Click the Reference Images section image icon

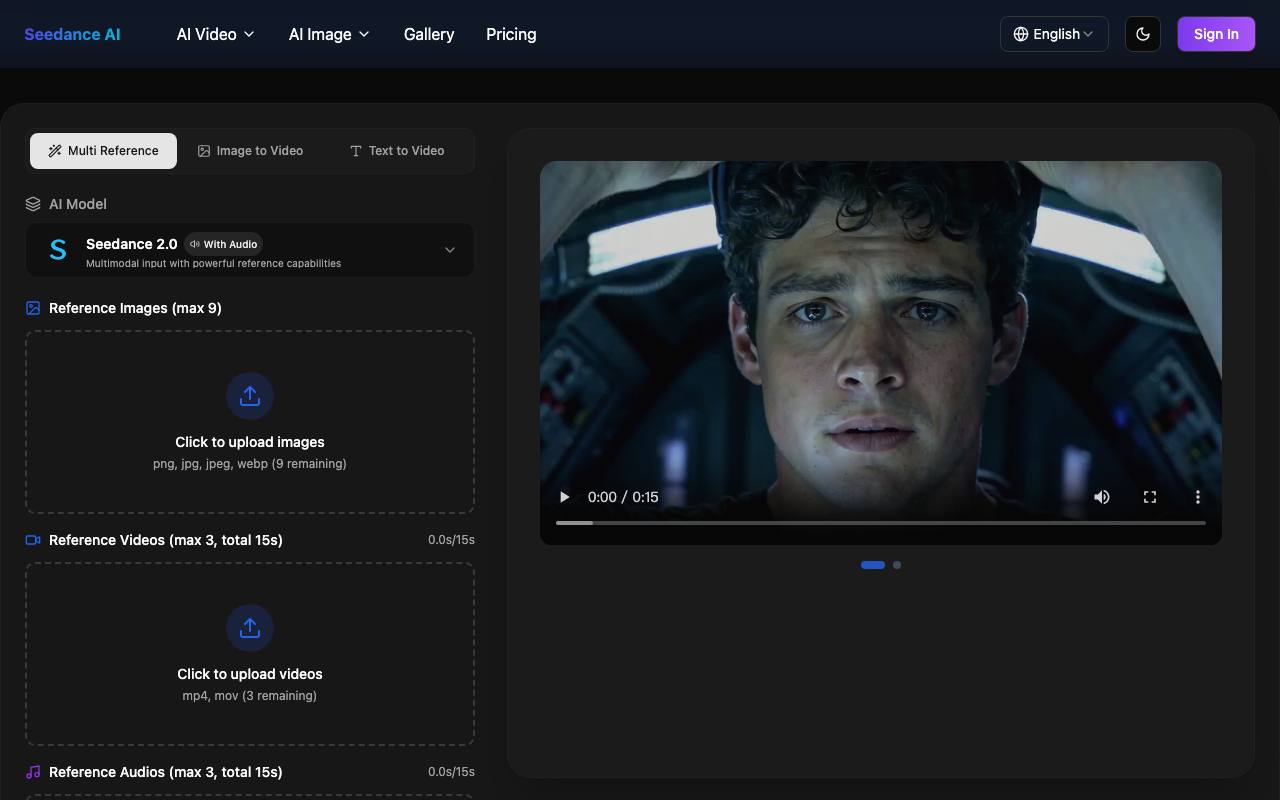coord(33,308)
